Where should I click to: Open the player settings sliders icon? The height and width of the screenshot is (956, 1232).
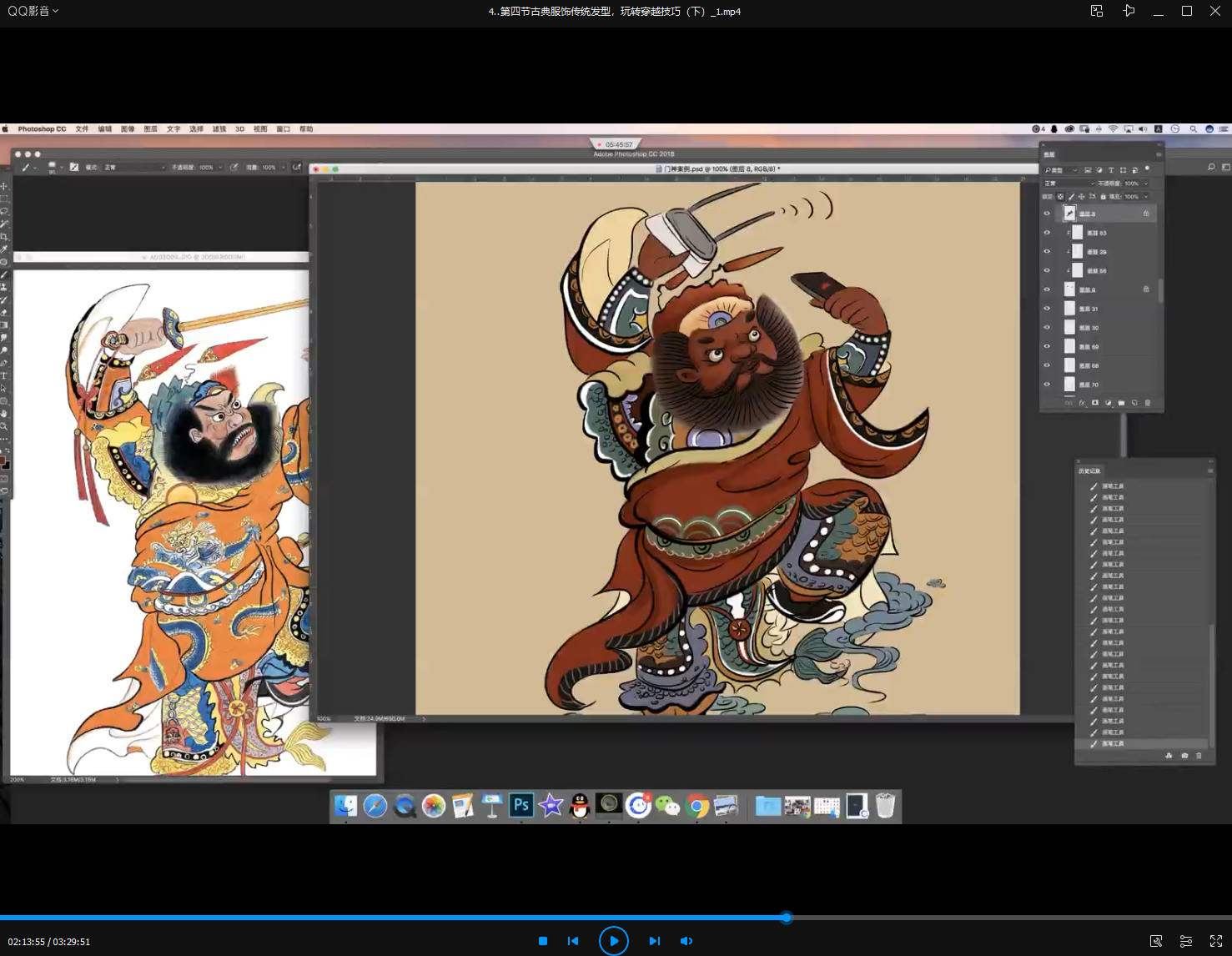point(1185,941)
